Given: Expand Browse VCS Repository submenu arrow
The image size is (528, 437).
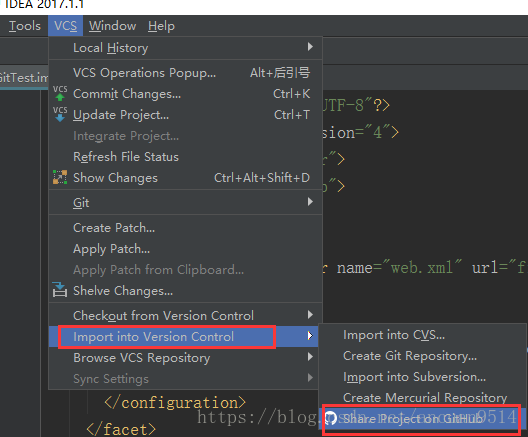Looking at the screenshot, I should point(310,357).
